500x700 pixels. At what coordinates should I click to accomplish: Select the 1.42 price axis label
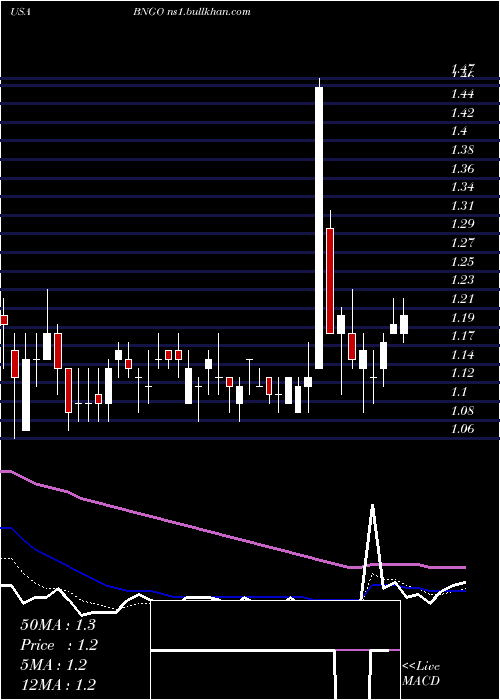click(x=462, y=112)
